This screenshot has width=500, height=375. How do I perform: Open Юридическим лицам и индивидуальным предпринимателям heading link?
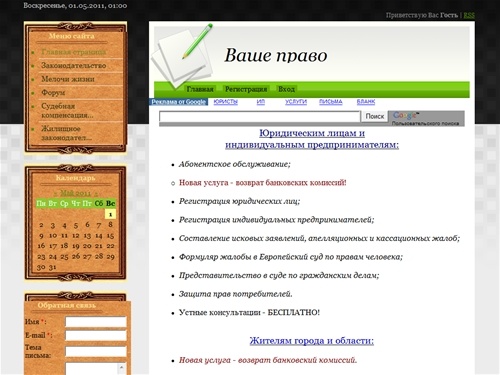tap(312, 139)
